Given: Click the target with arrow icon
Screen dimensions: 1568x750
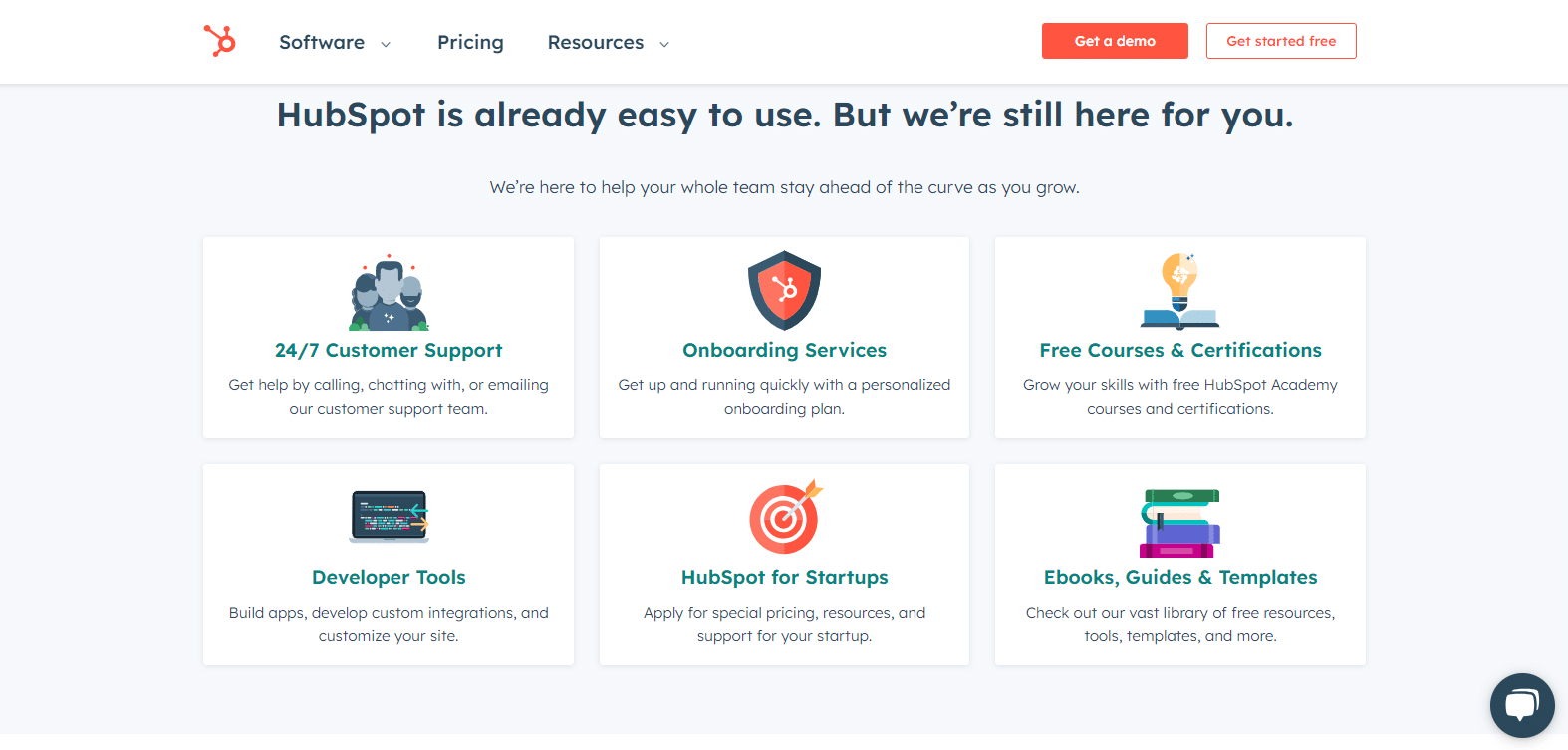Looking at the screenshot, I should point(786,517).
